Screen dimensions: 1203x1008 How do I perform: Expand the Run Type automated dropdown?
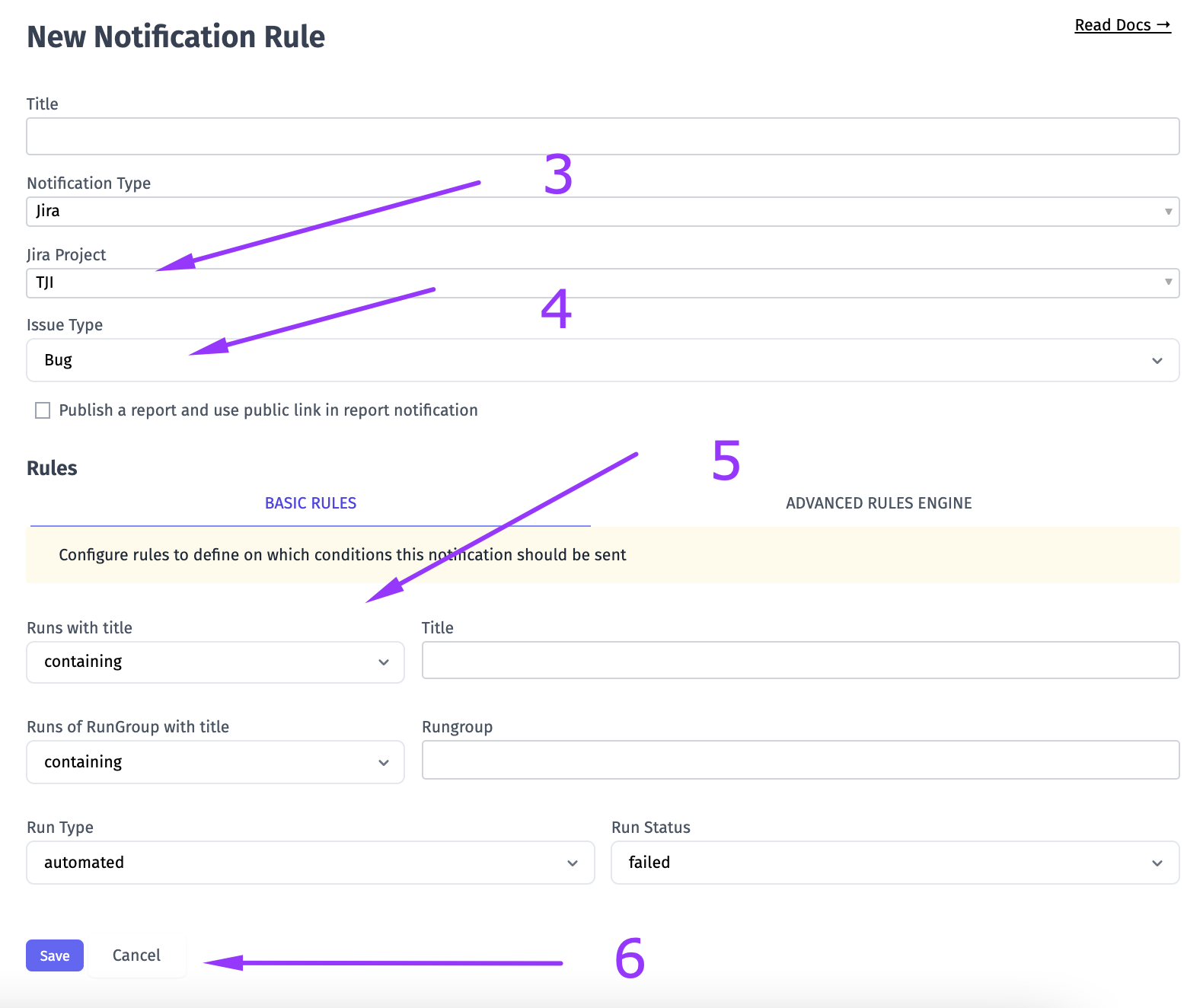311,863
